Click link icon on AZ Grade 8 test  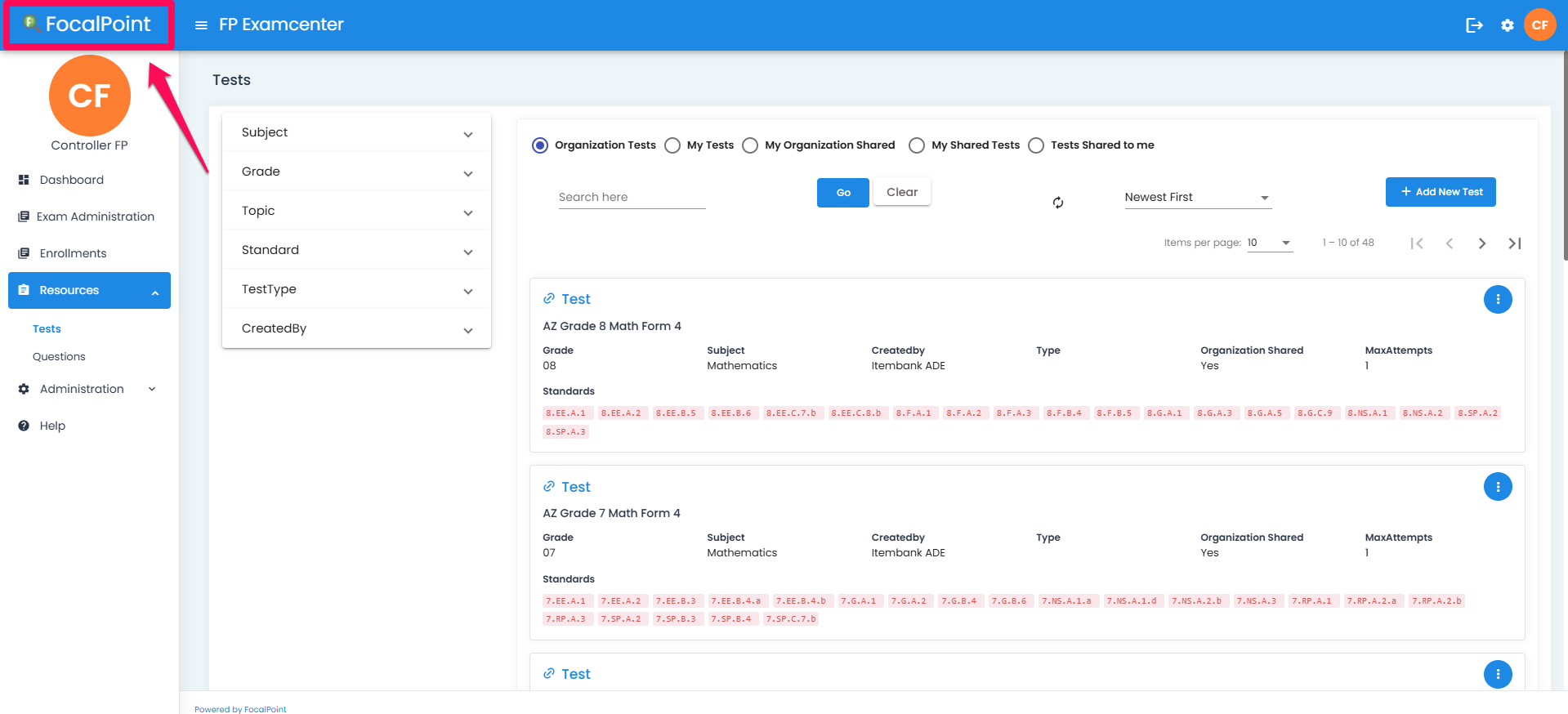coord(549,299)
